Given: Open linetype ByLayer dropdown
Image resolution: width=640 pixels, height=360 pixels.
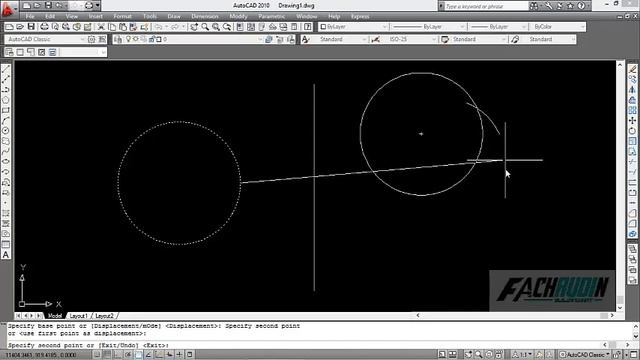Looking at the screenshot, I should click(x=428, y=27).
